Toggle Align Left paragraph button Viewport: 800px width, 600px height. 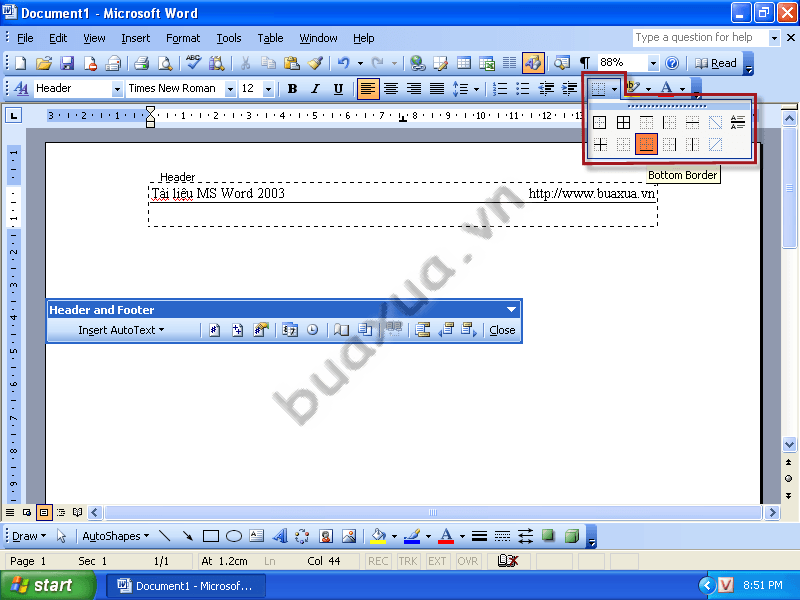pyautogui.click(x=368, y=89)
